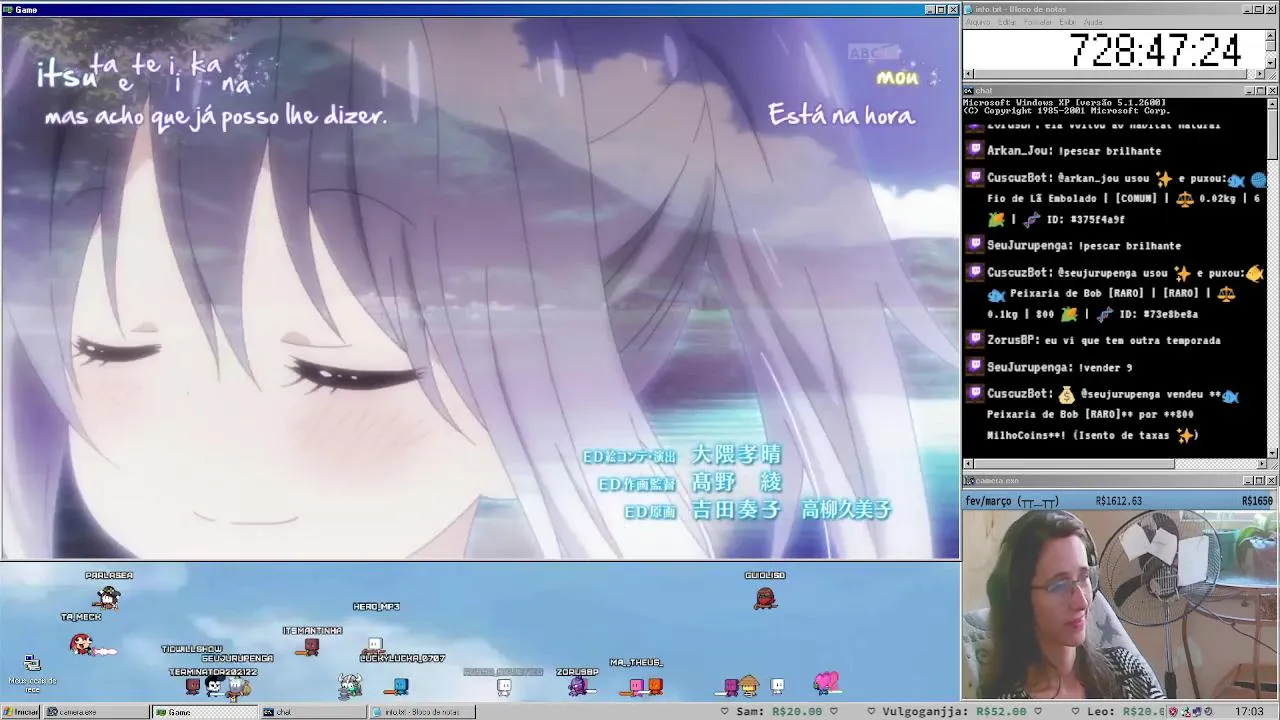1280x720 pixels.
Task: Click the cmd icon in chat title bar
Action: [x=969, y=90]
